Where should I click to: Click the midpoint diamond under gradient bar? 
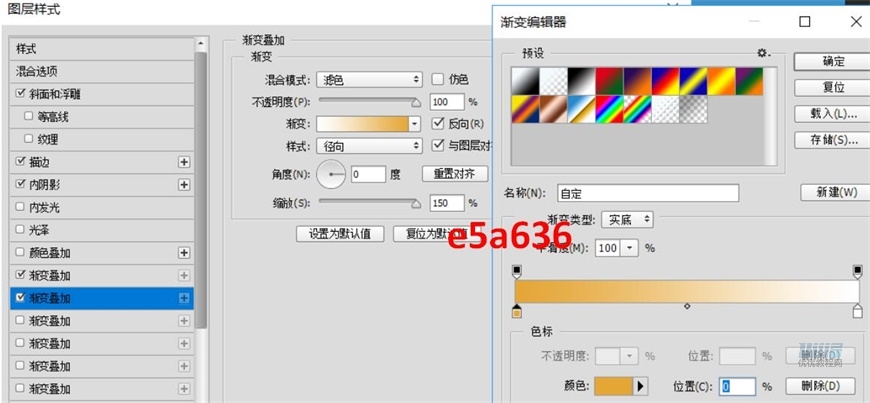[687, 306]
